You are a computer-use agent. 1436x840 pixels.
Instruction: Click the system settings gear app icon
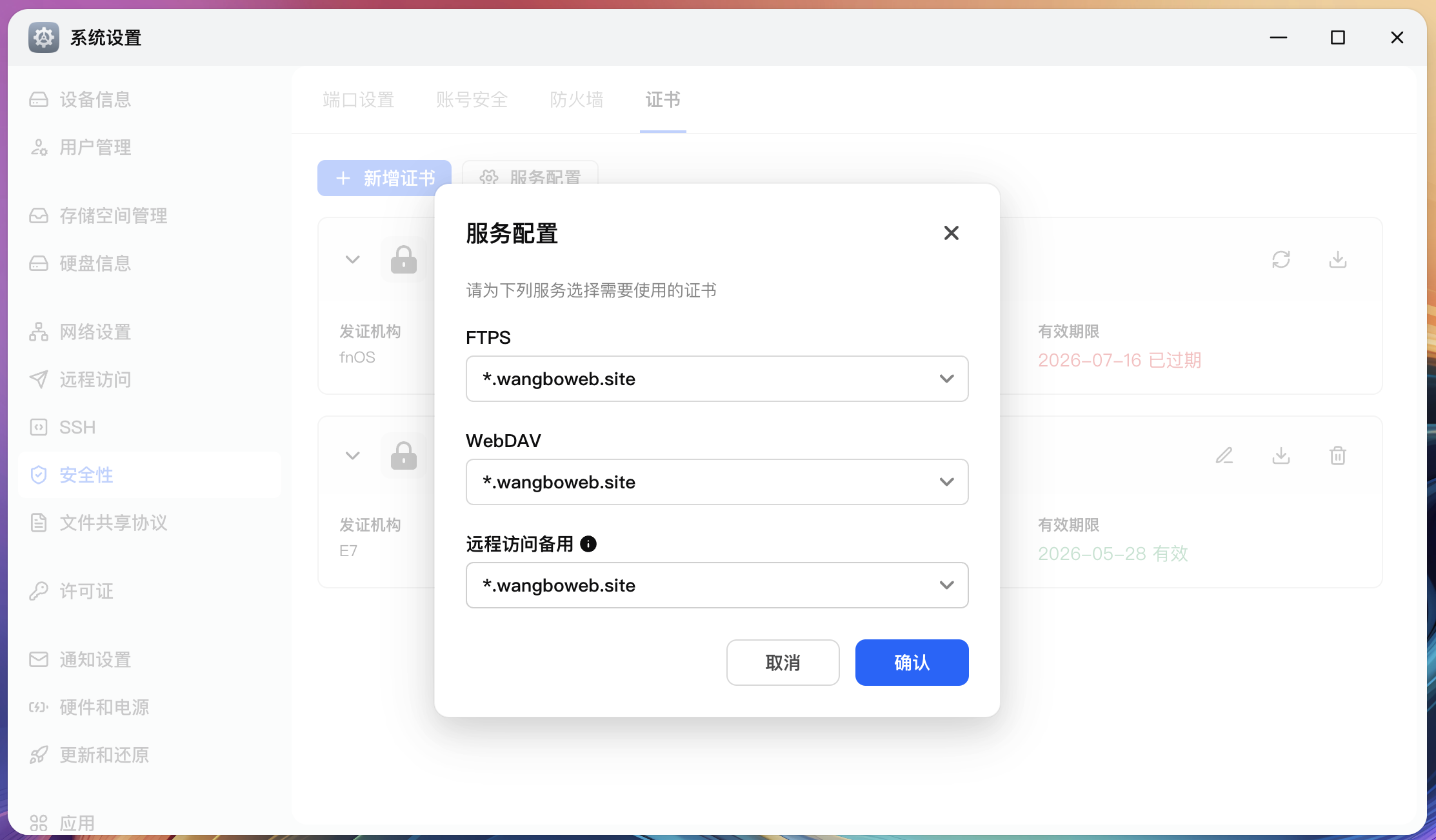[44, 37]
